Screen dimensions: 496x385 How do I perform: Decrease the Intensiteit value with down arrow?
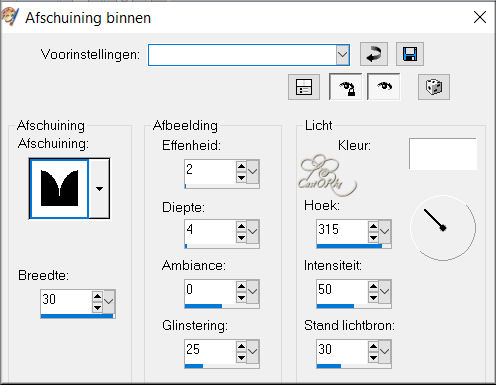pos(373,297)
